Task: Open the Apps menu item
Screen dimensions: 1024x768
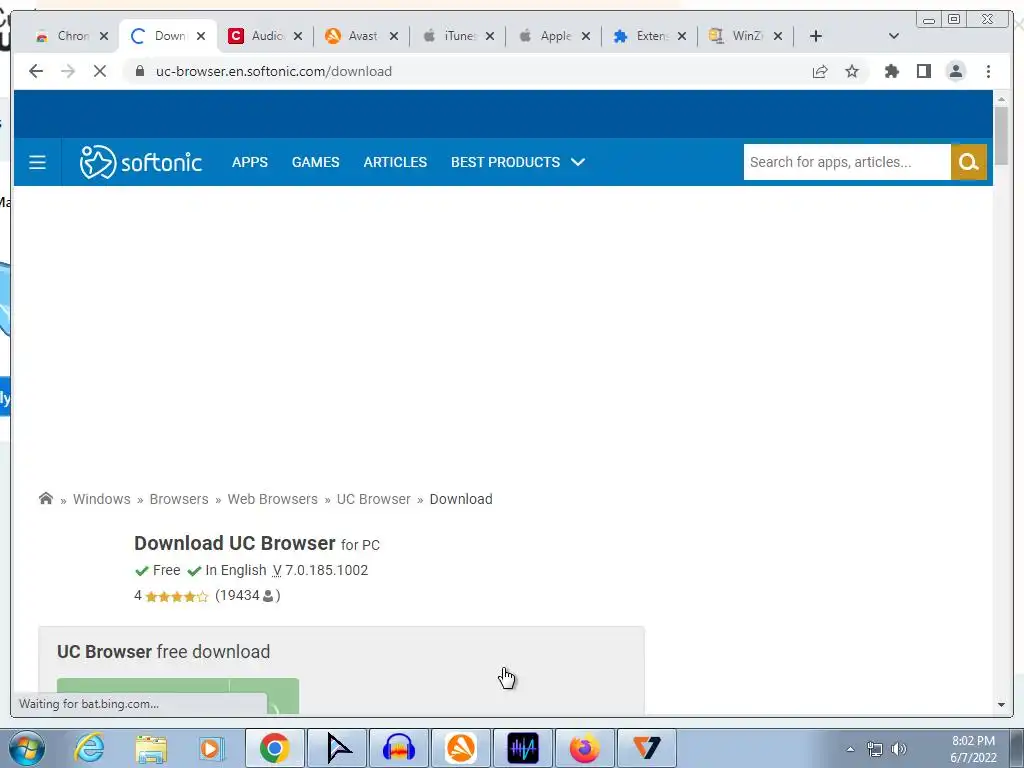Action: pos(249,162)
